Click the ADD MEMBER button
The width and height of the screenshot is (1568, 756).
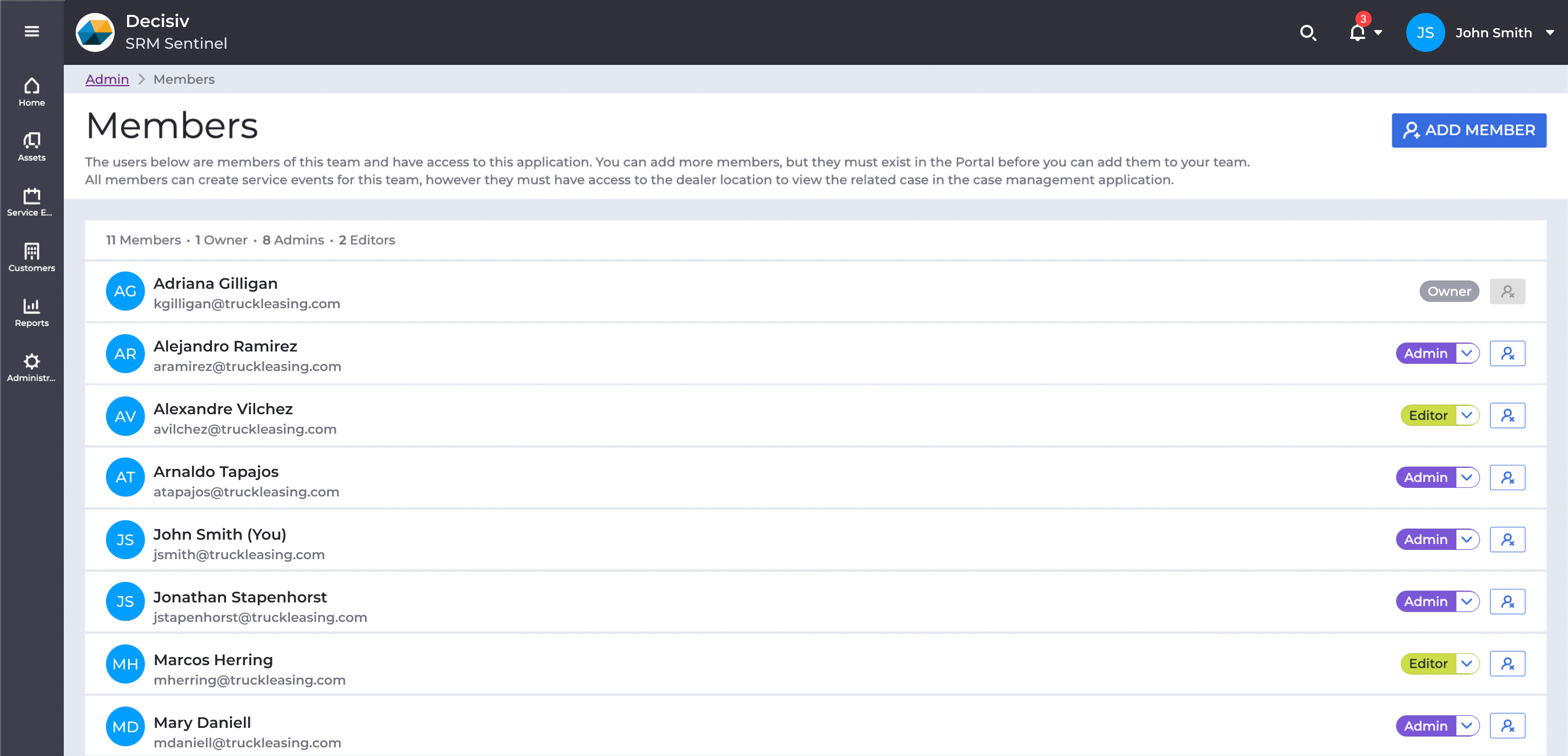pos(1468,130)
